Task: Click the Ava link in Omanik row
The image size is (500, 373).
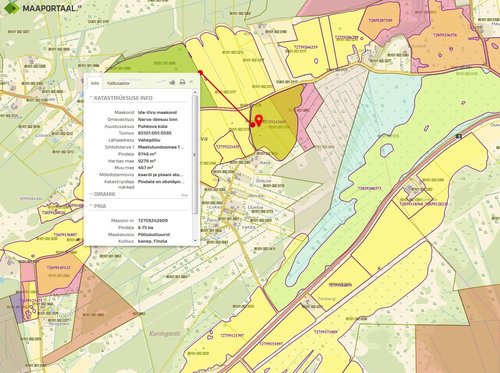Action: [x=184, y=195]
